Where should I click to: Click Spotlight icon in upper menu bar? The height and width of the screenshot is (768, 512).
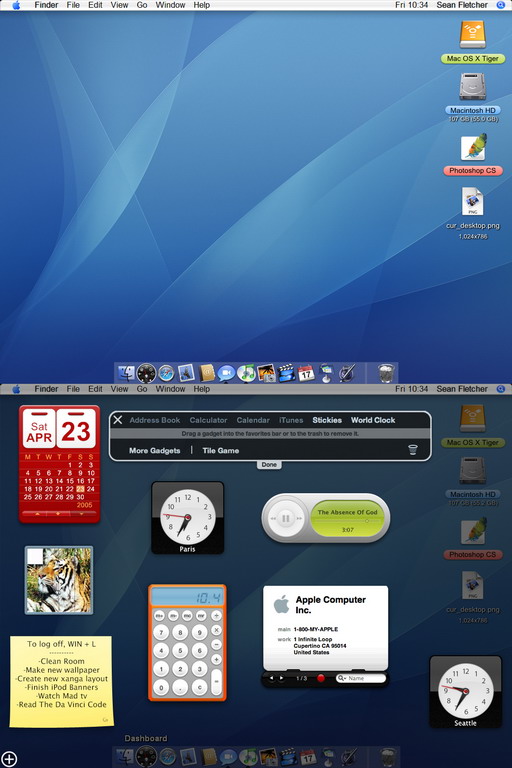501,5
